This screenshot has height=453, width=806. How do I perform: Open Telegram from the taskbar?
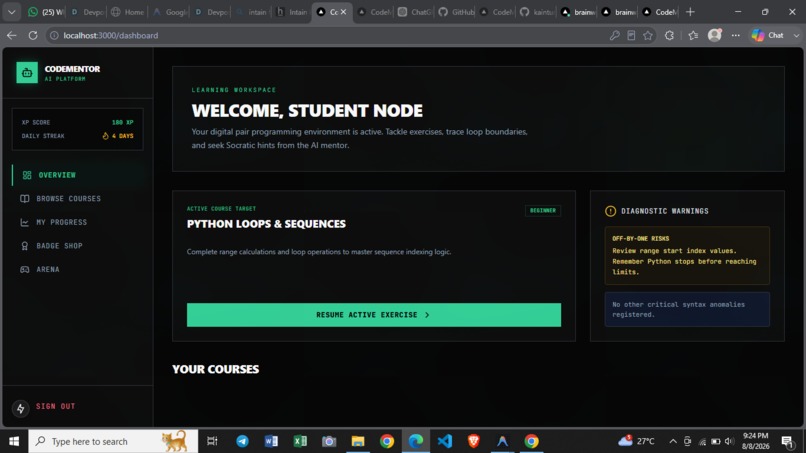point(242,441)
